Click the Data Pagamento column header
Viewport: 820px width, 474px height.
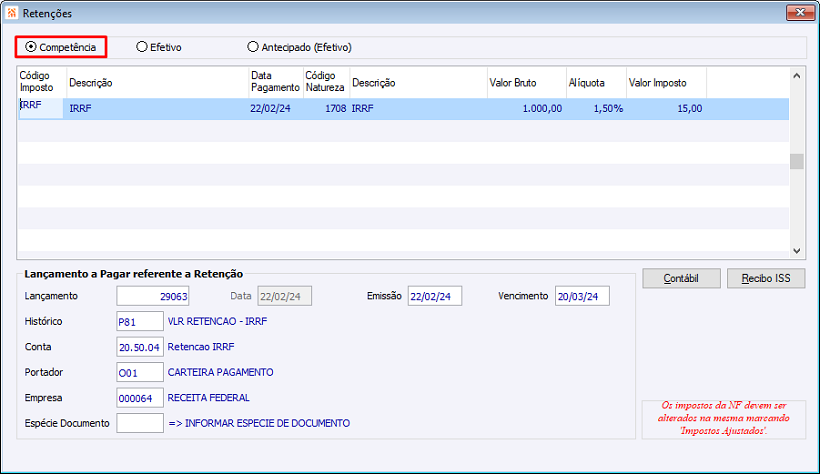click(275, 82)
